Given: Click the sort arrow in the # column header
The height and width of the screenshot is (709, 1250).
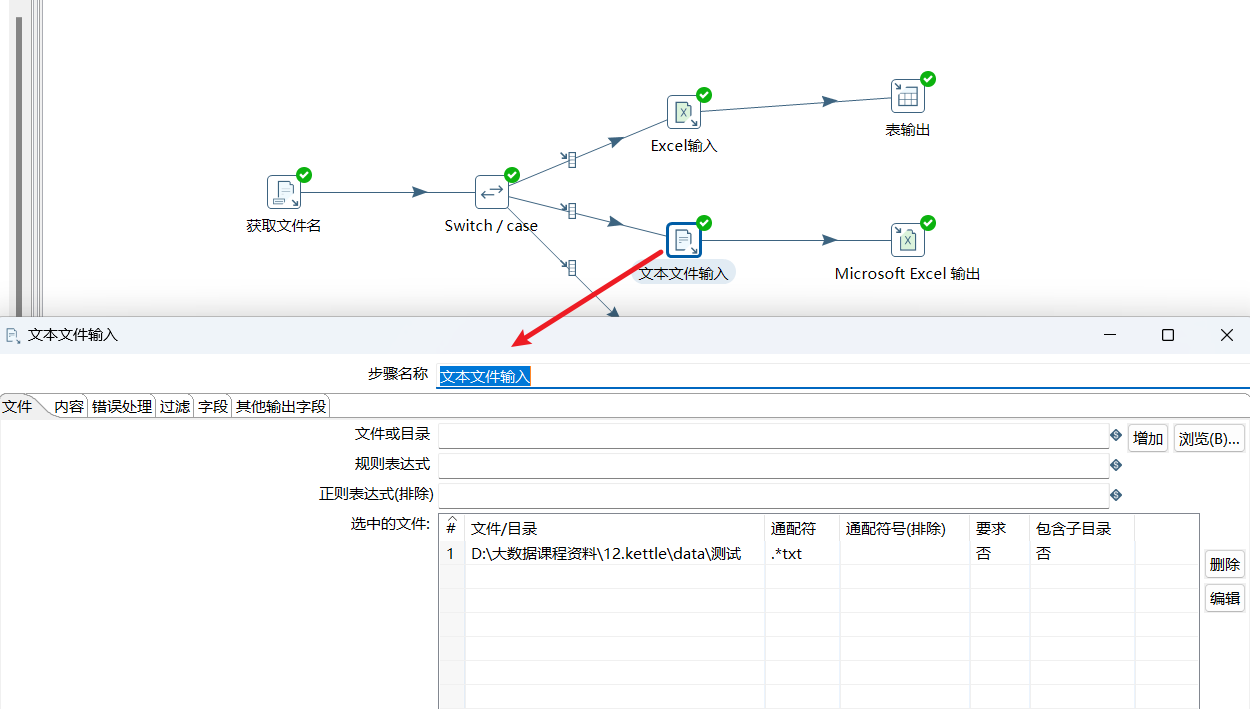Looking at the screenshot, I should tap(451, 518).
